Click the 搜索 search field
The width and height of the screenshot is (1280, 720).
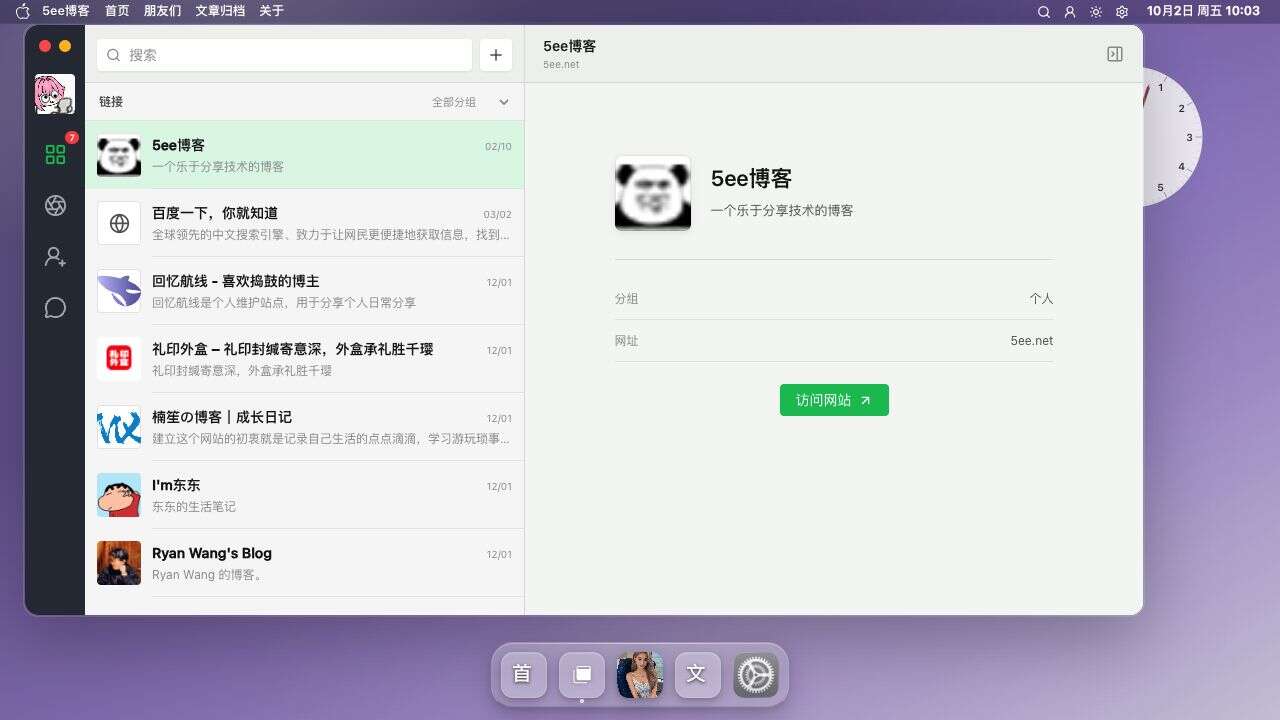(x=284, y=55)
